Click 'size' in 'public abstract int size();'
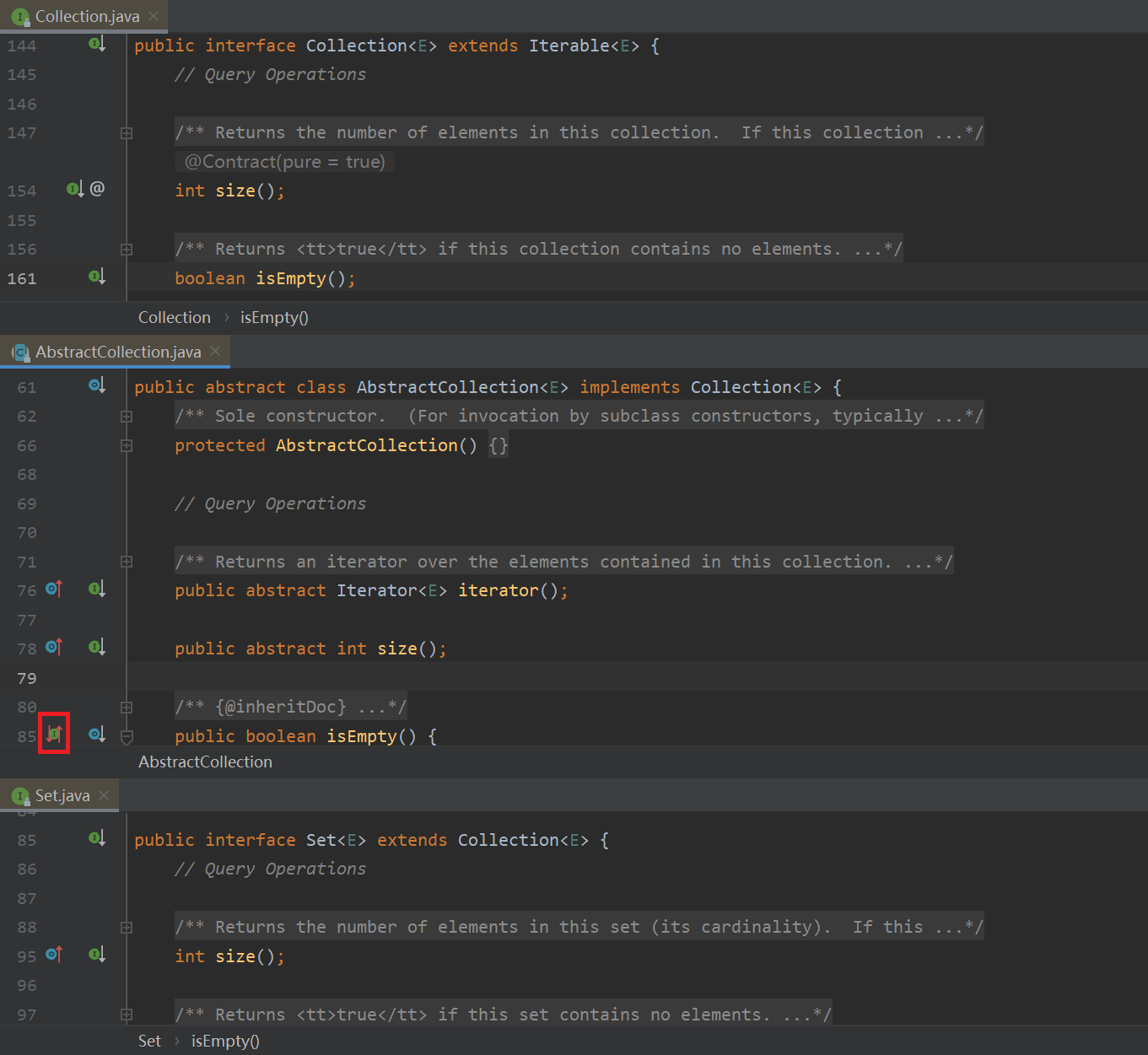 coord(397,649)
